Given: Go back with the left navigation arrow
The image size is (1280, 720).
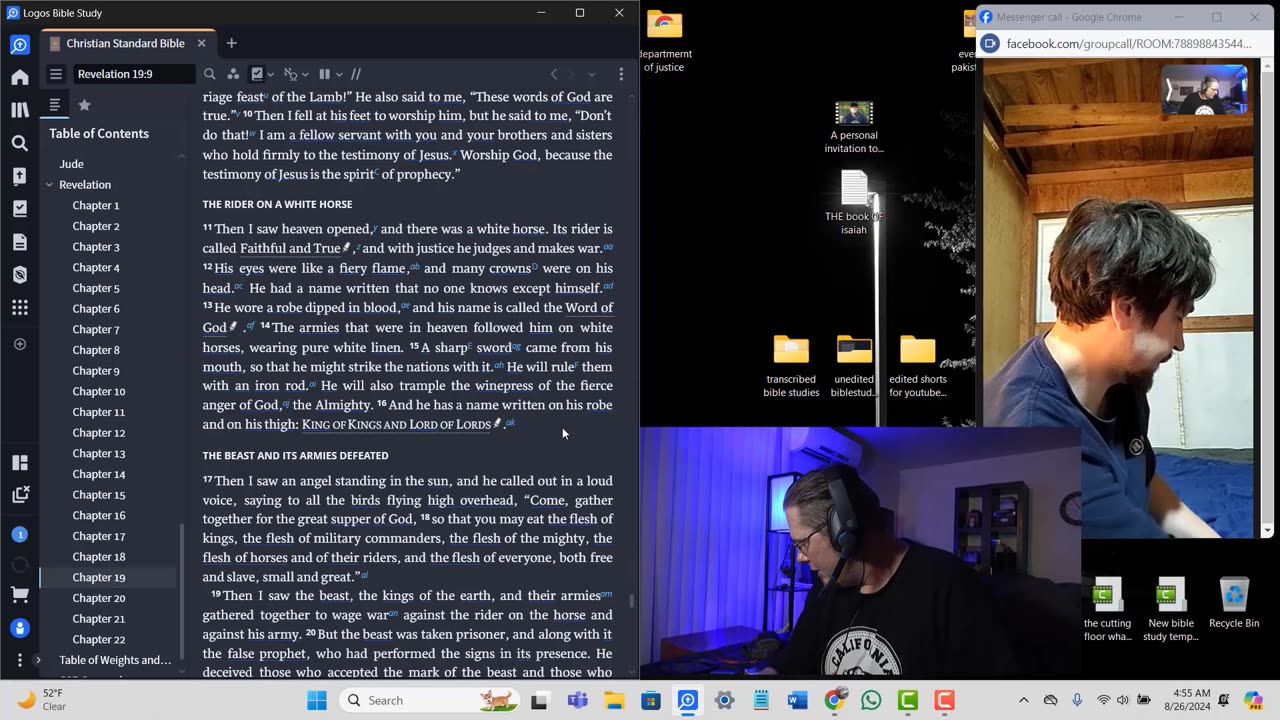Looking at the screenshot, I should coord(553,74).
